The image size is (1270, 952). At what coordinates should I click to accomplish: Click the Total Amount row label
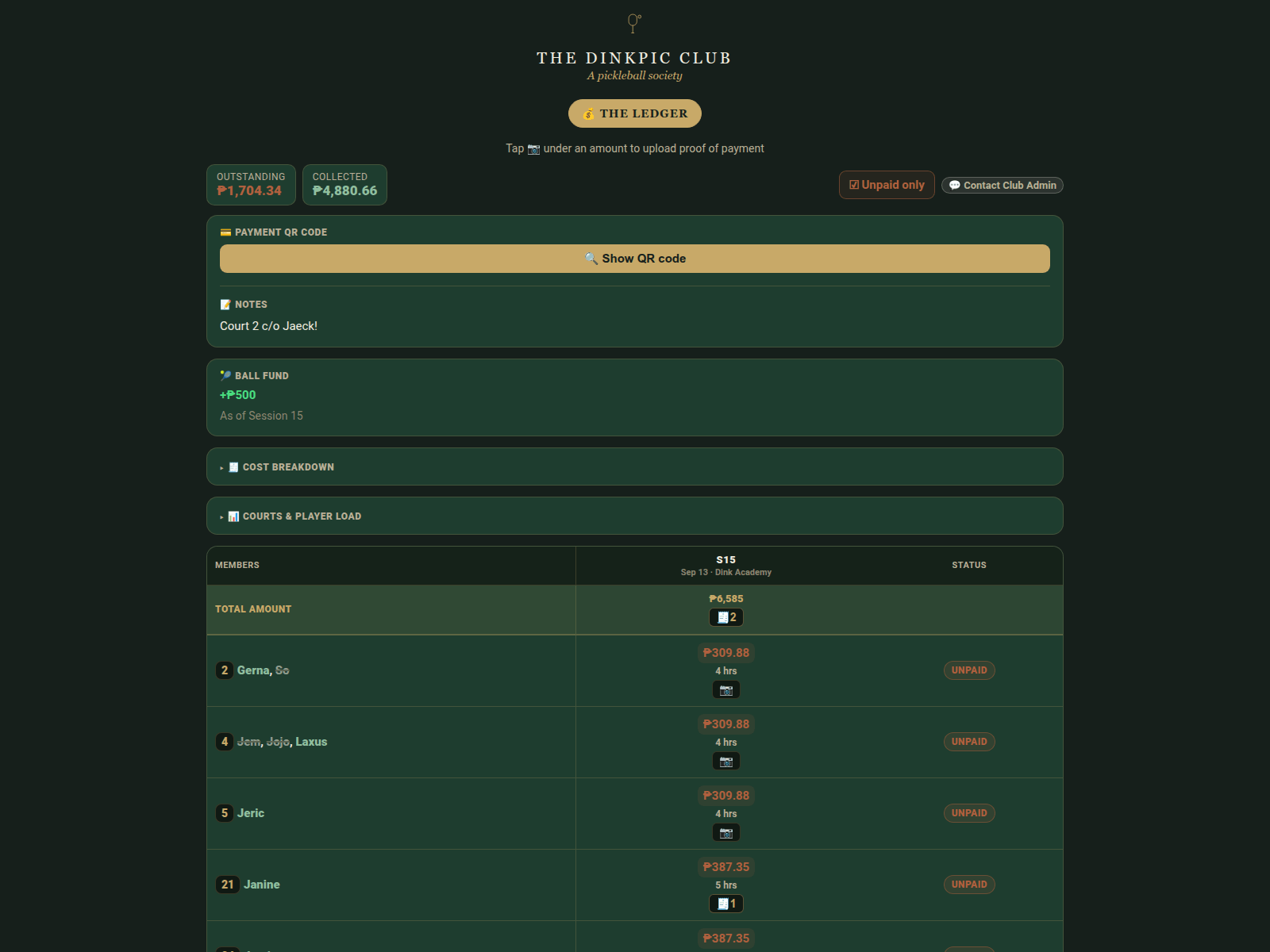pyautogui.click(x=253, y=609)
